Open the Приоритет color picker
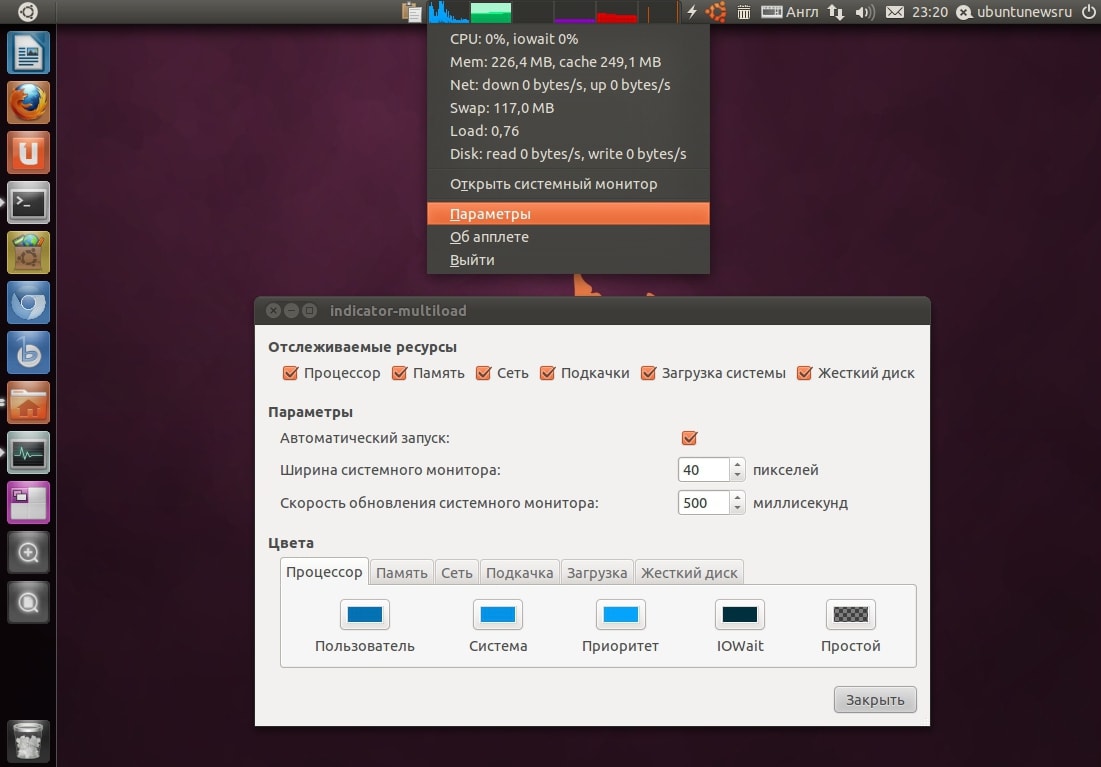This screenshot has width=1101, height=767. tap(621, 615)
